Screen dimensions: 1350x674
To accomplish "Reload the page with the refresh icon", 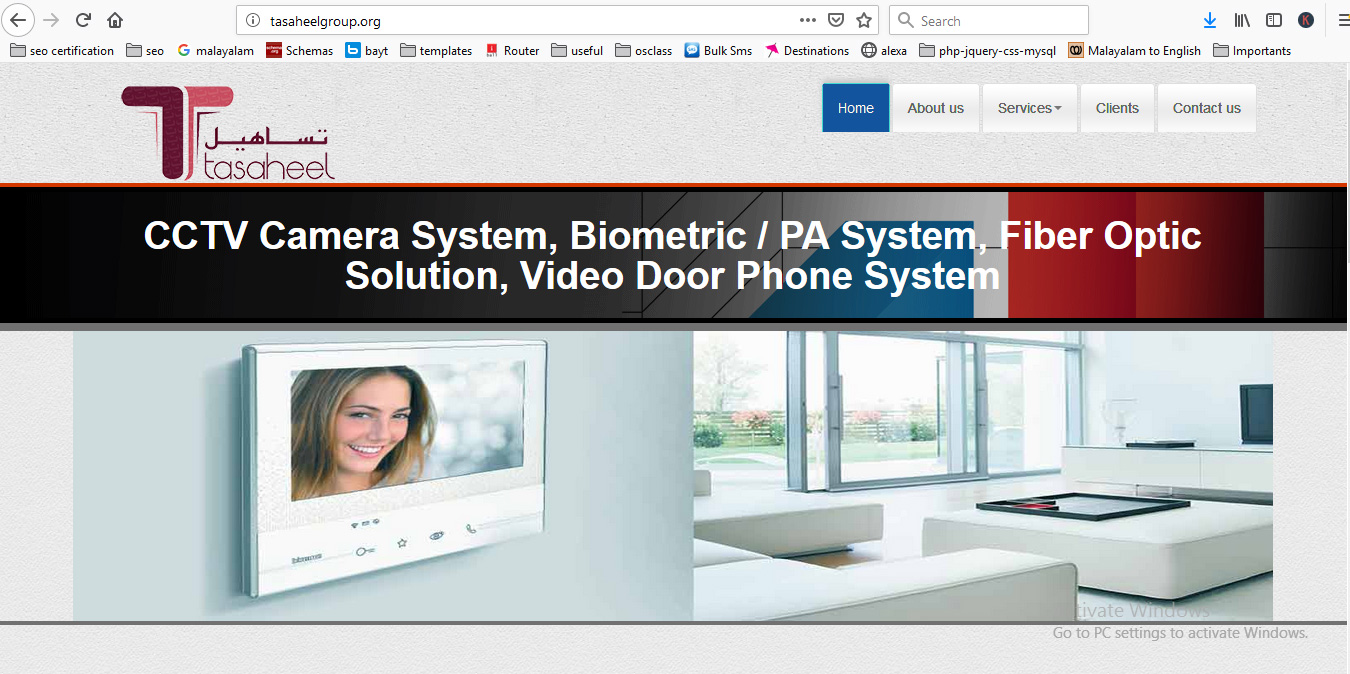I will pos(82,19).
